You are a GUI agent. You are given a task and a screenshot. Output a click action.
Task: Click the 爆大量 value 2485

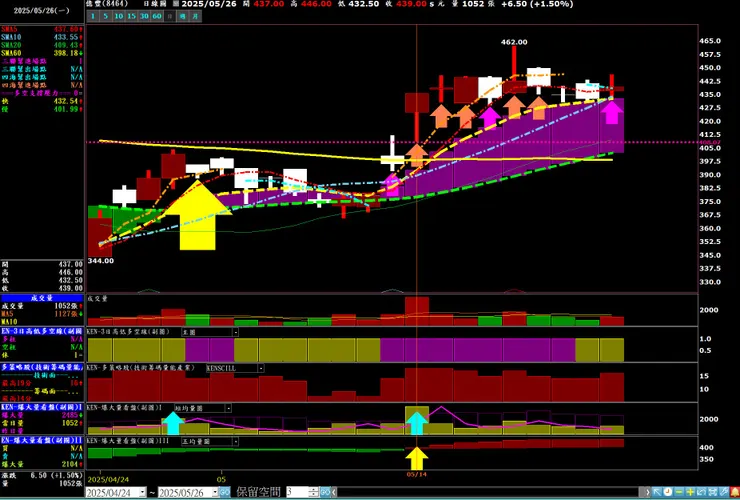(x=71, y=415)
